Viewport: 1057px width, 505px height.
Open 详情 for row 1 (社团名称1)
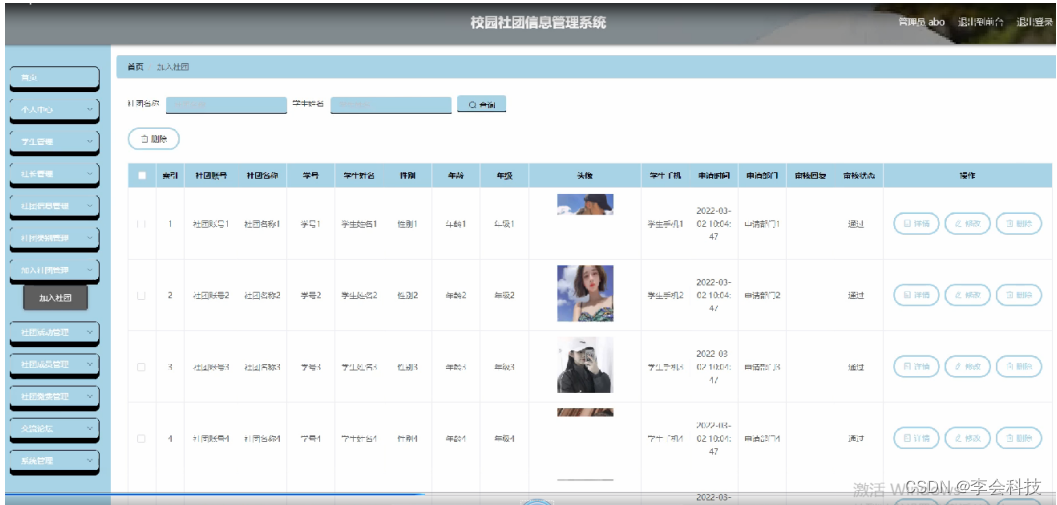pyautogui.click(x=916, y=223)
